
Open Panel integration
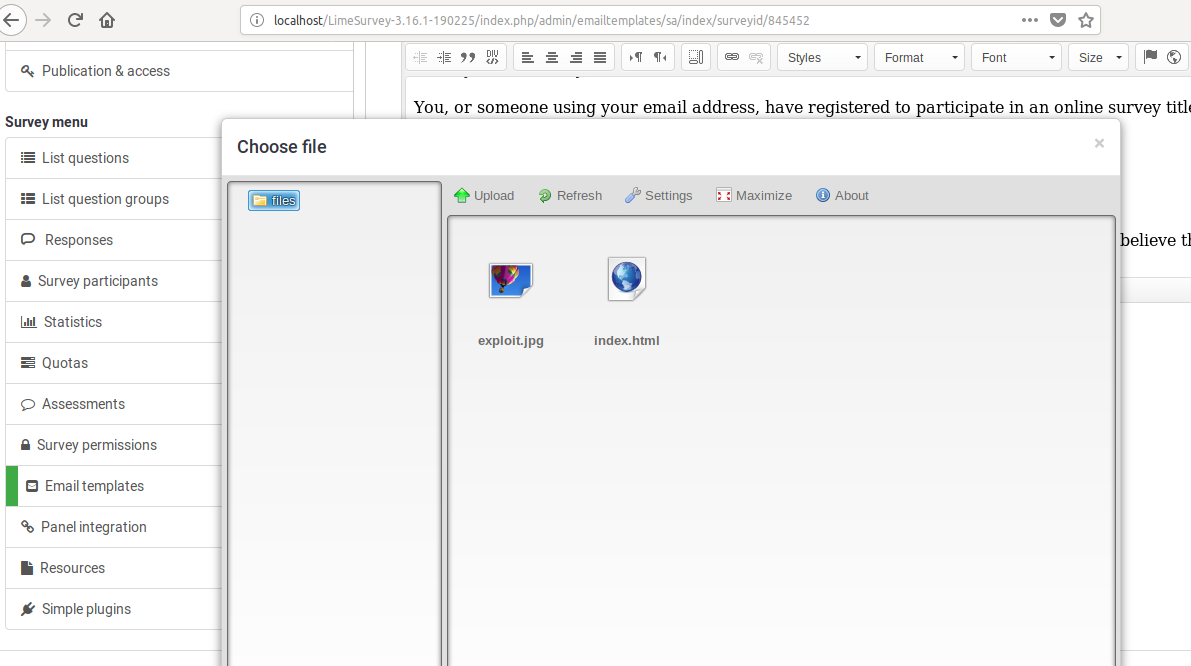pos(114,527)
